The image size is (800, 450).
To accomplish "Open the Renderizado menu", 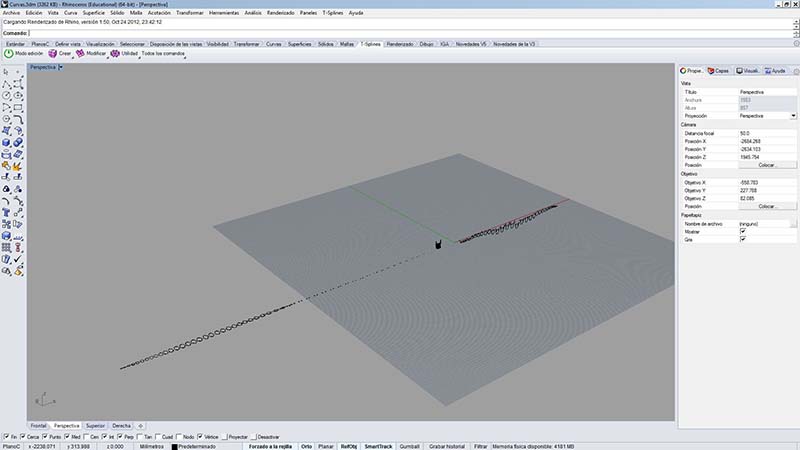I will [281, 13].
